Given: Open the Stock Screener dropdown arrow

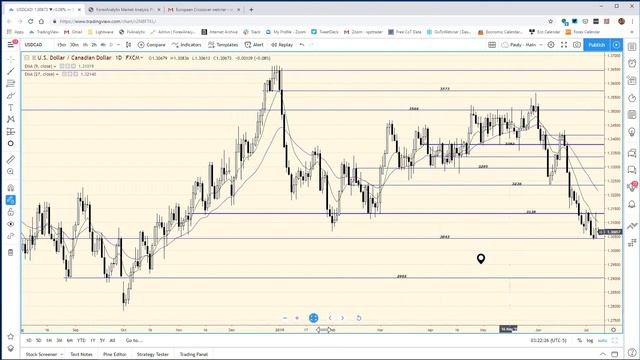Looking at the screenshot, I should tap(62, 354).
